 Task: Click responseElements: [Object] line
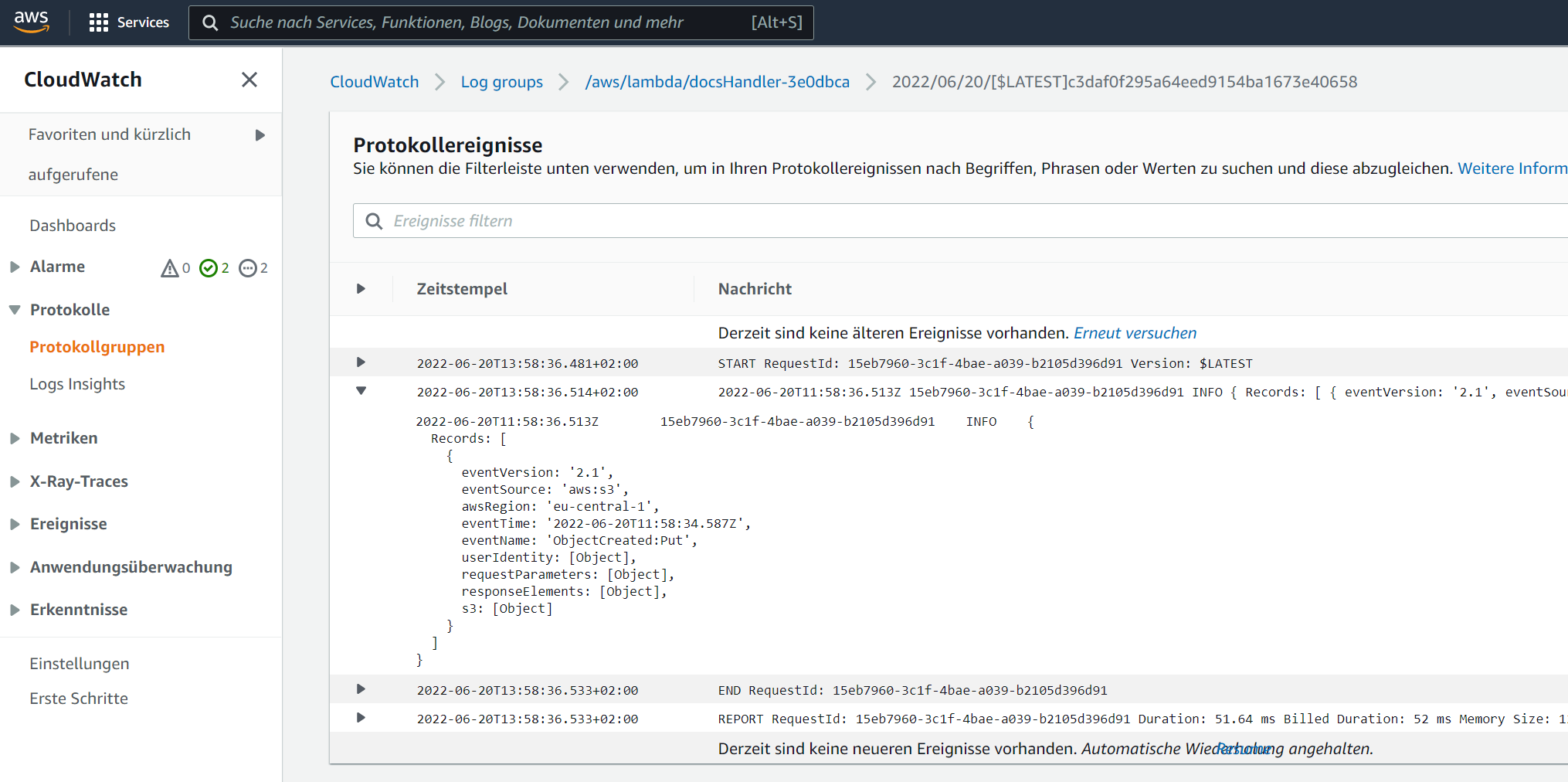click(x=564, y=591)
